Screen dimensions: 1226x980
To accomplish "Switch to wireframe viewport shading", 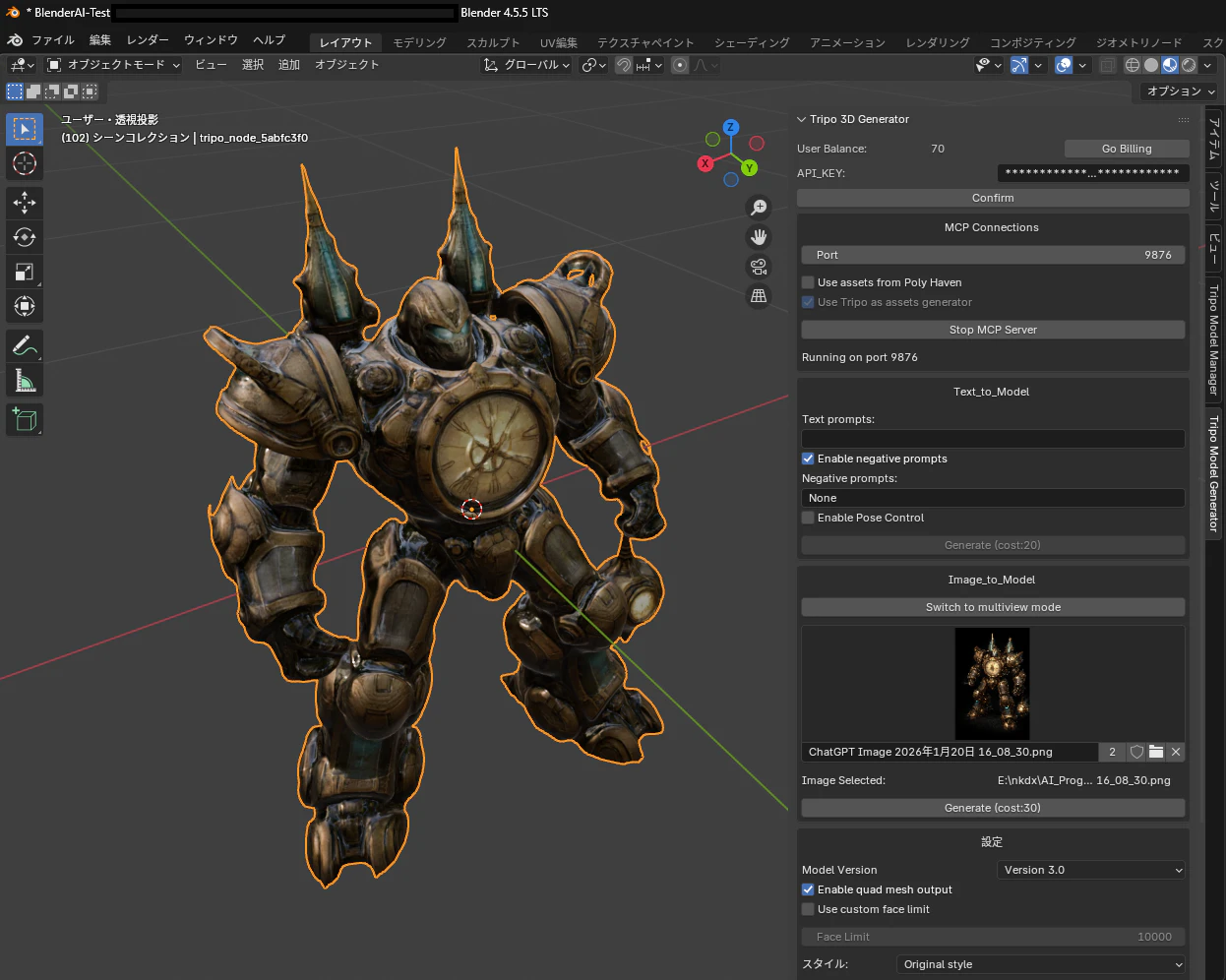I will point(1133,65).
